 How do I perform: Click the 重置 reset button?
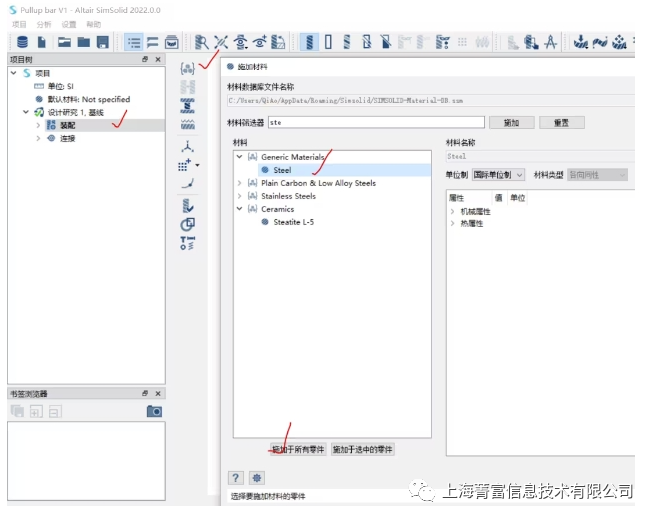(x=561, y=123)
